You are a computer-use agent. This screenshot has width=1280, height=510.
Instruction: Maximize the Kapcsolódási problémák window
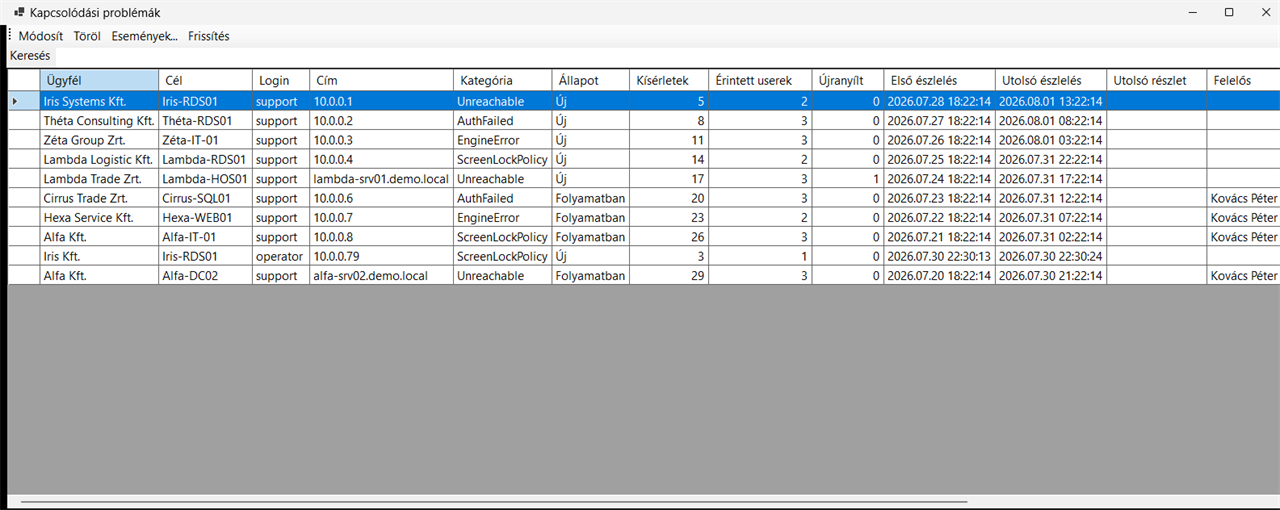[1229, 12]
